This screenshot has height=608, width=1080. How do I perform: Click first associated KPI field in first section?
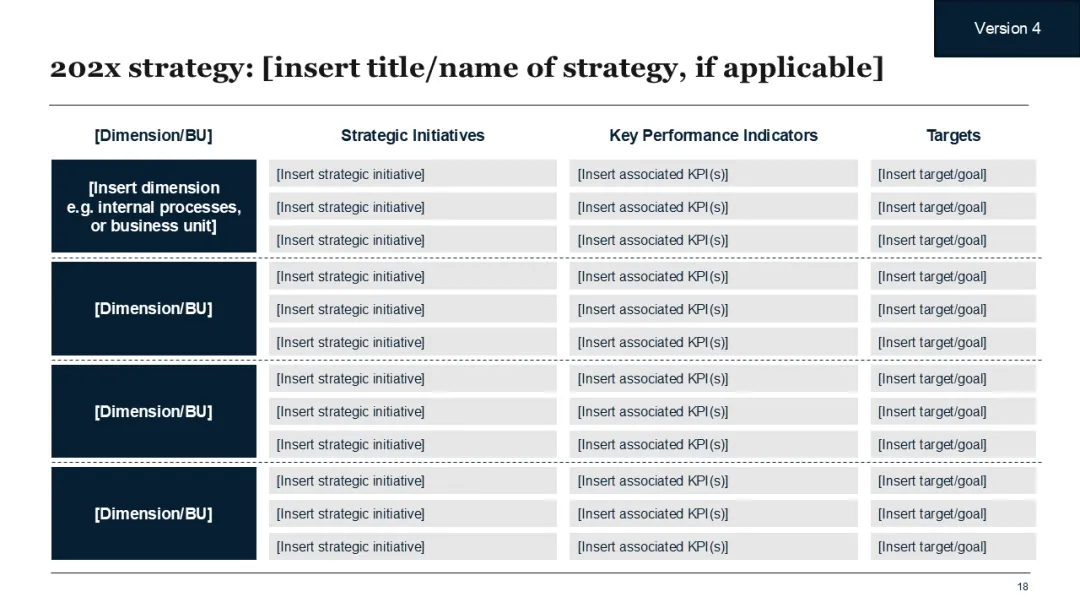(x=714, y=174)
